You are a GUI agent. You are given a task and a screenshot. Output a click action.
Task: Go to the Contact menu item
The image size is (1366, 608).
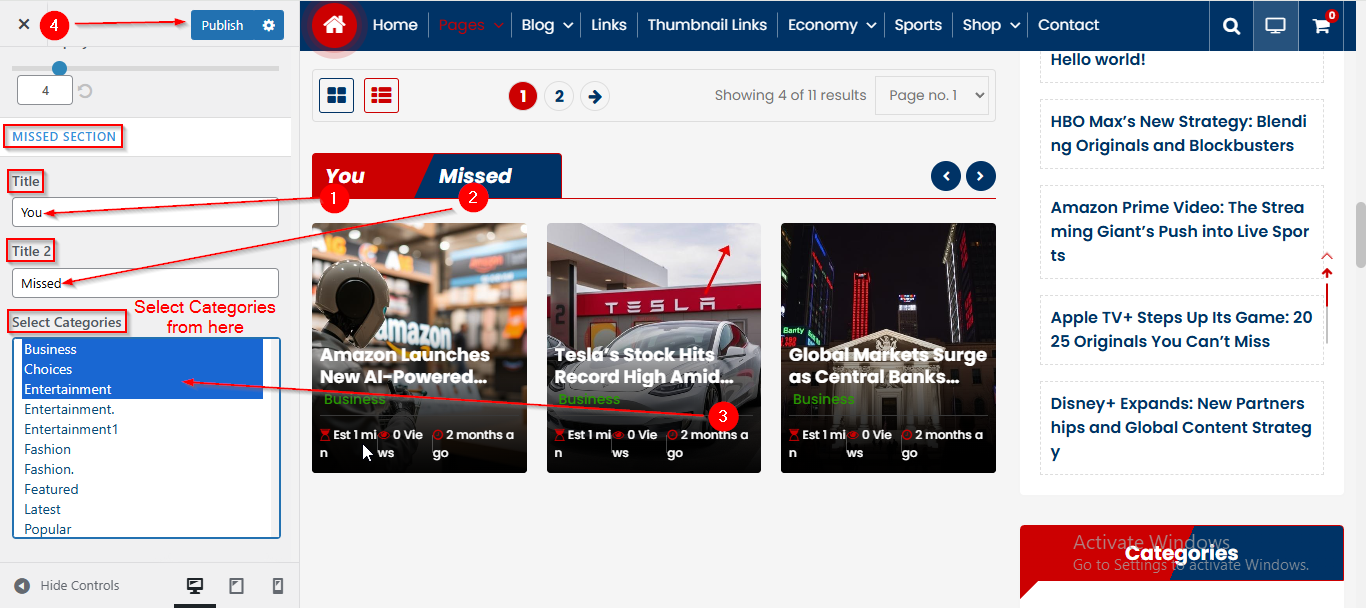(x=1068, y=25)
